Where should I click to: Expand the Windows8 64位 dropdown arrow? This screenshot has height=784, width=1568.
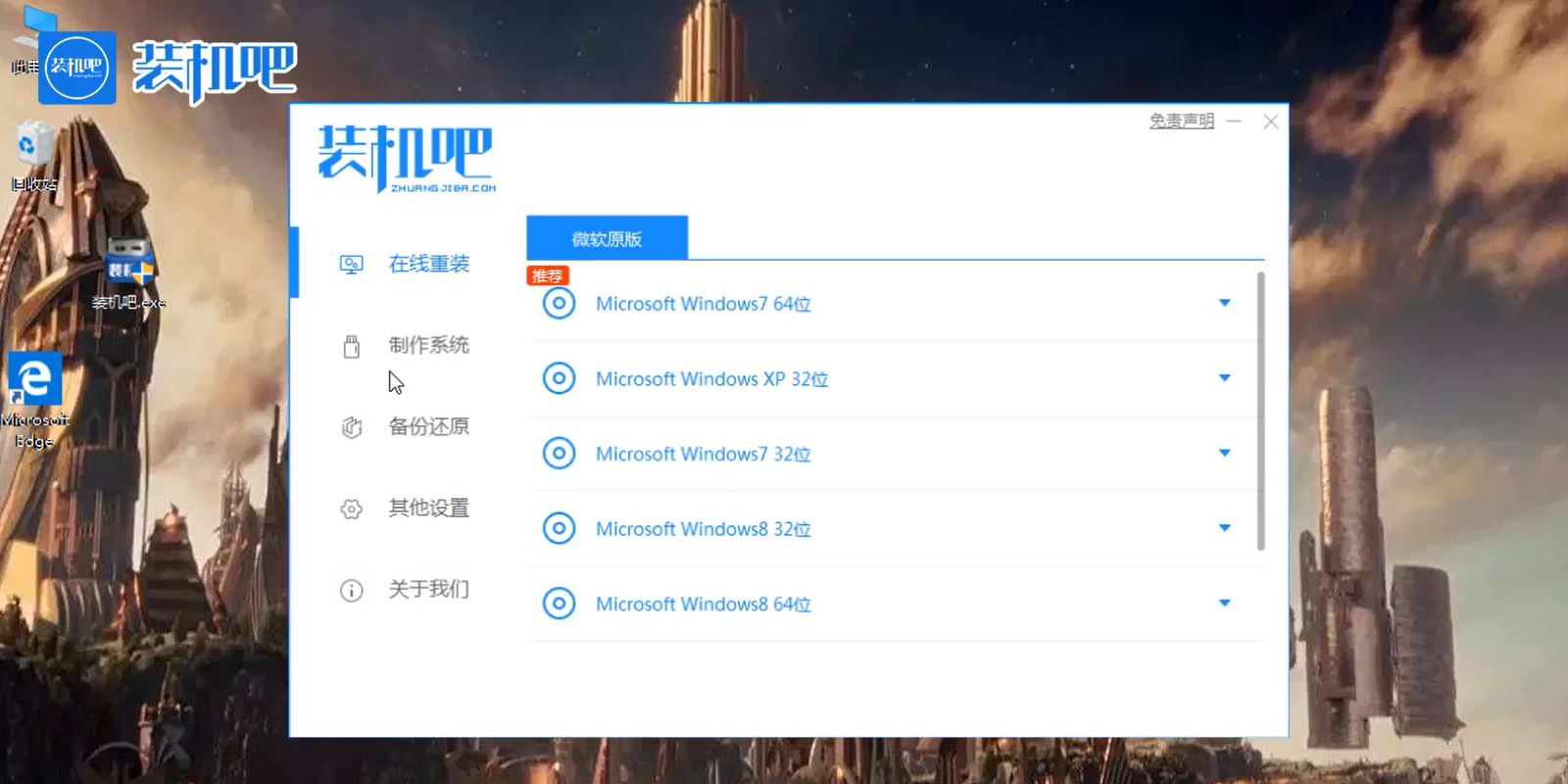pos(1224,603)
